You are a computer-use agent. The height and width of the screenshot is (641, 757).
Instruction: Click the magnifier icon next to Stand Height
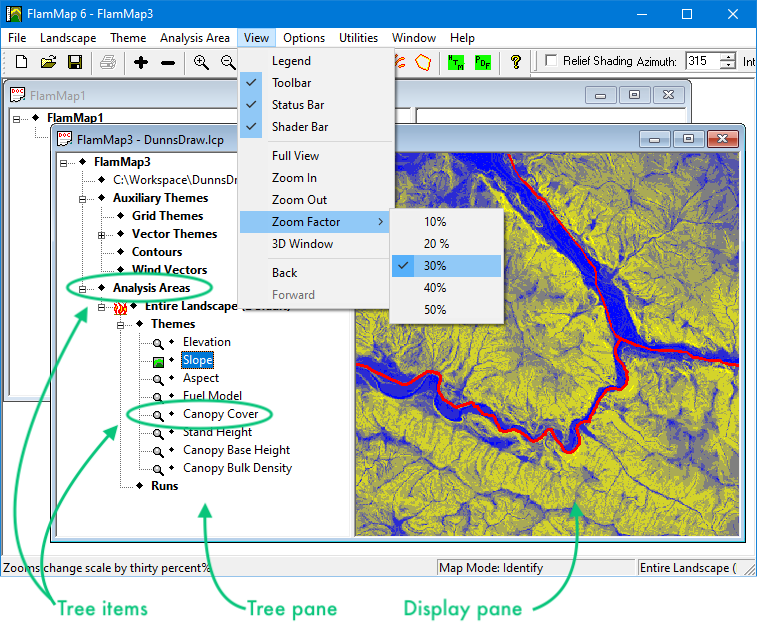(158, 433)
